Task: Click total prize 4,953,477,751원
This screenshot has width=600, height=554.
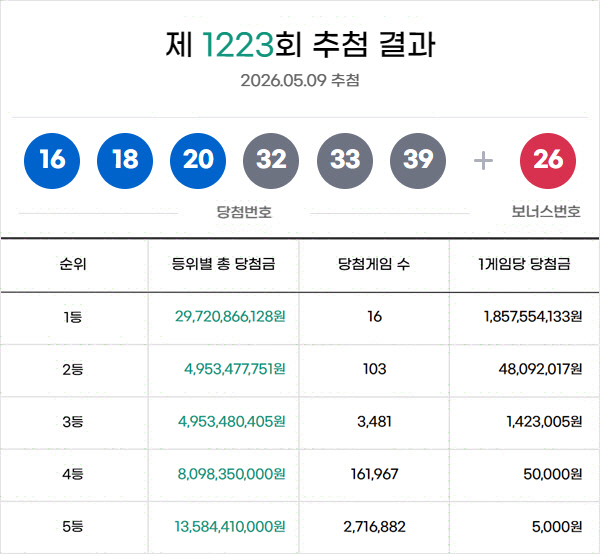Action: pos(235,369)
